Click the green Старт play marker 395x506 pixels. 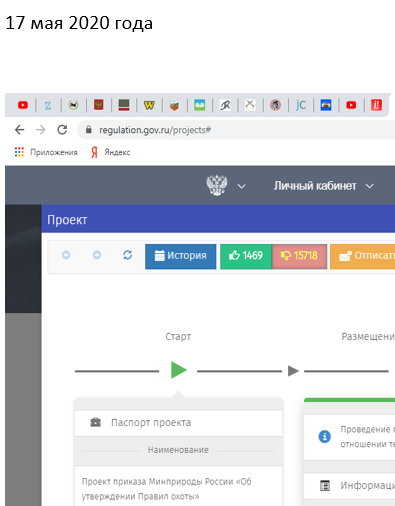179,370
